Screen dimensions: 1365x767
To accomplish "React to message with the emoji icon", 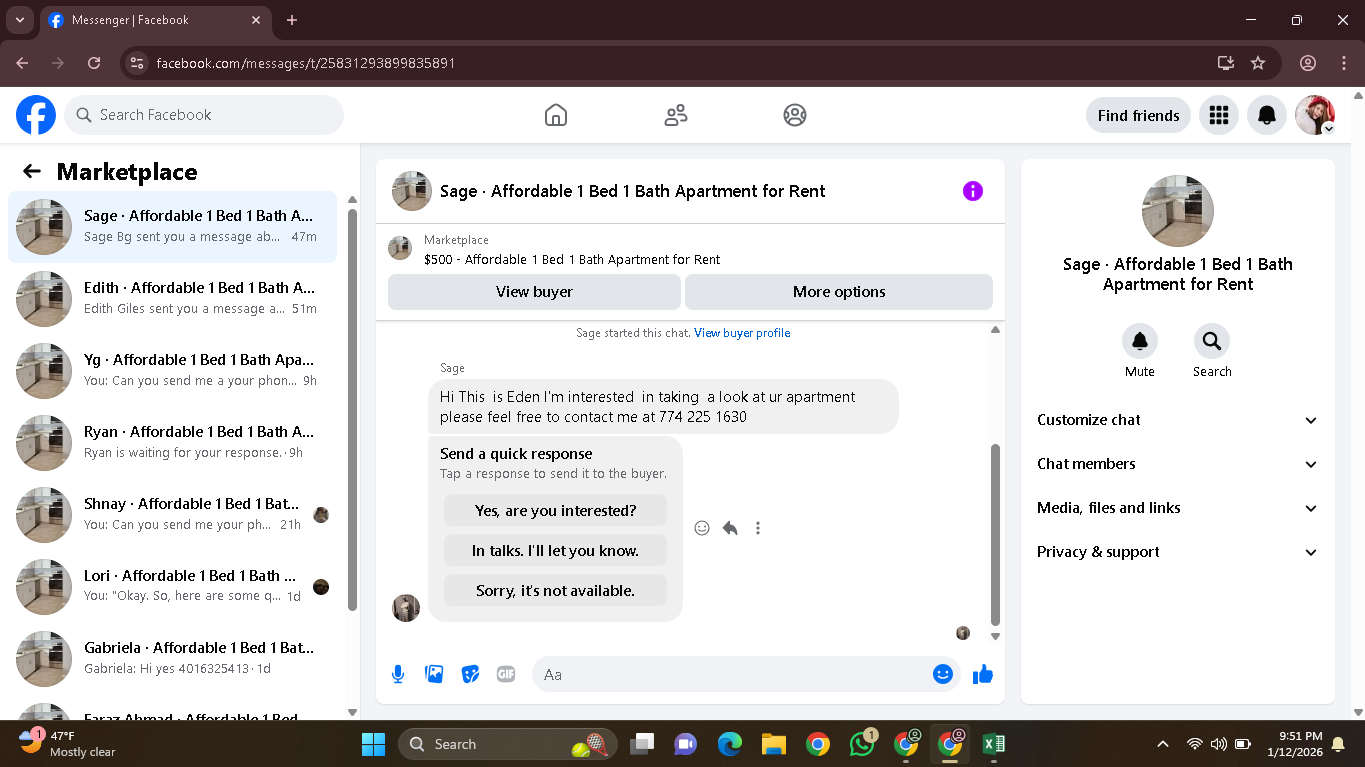I will [x=702, y=528].
